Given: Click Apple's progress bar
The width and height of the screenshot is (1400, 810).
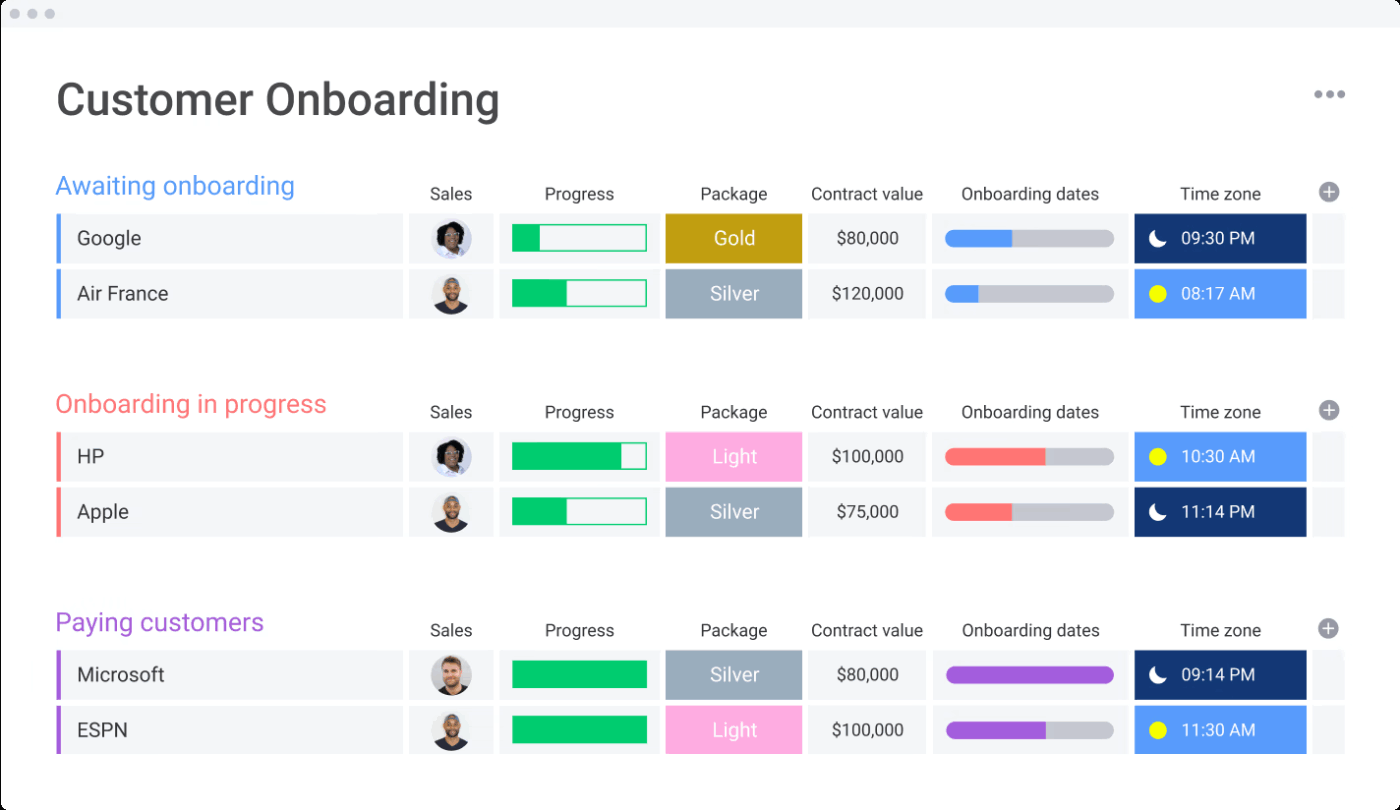Looking at the screenshot, I should pyautogui.click(x=579, y=511).
